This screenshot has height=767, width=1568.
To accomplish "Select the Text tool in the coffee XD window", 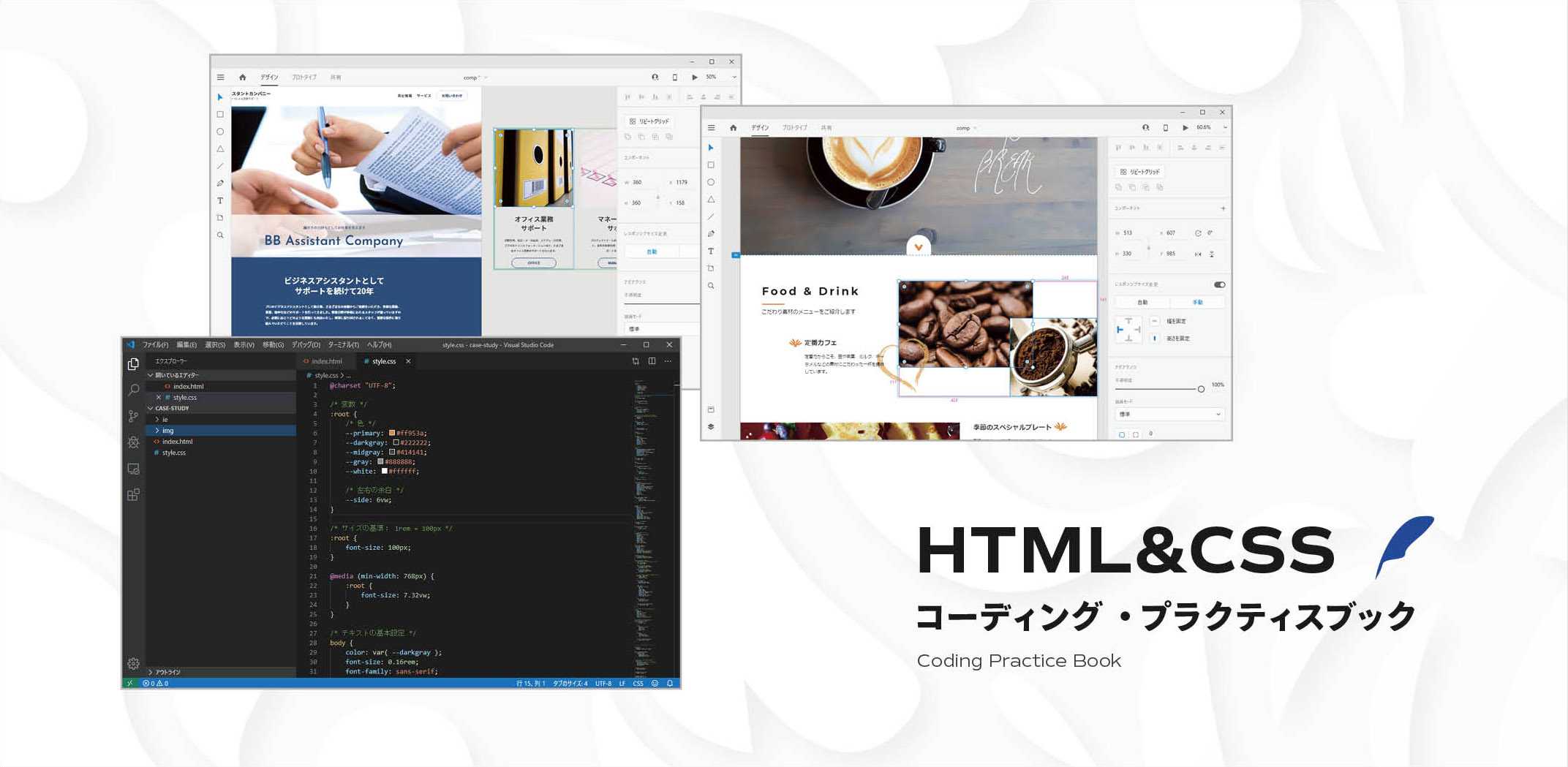I will tap(710, 251).
